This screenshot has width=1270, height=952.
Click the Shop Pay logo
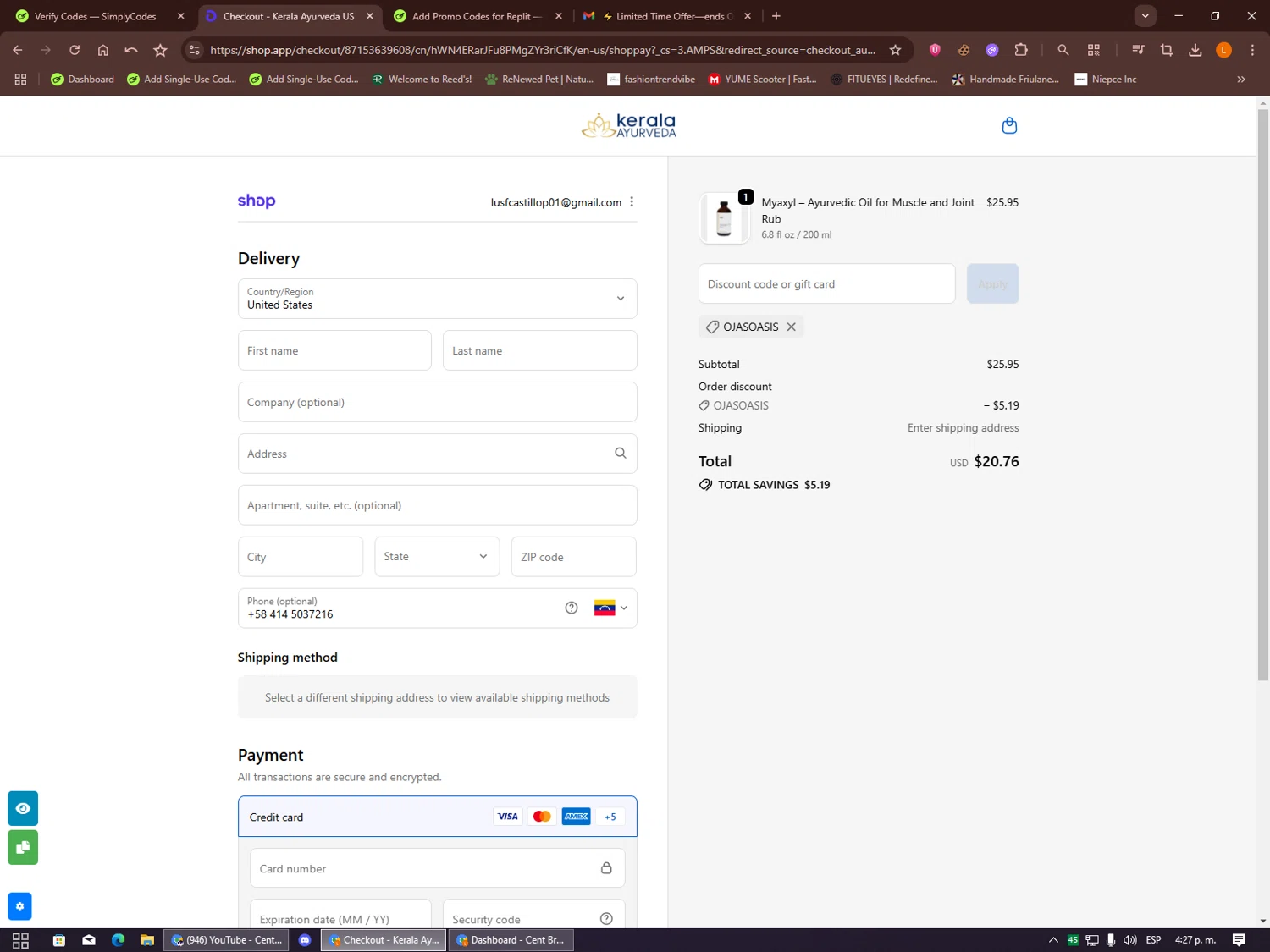tap(257, 201)
